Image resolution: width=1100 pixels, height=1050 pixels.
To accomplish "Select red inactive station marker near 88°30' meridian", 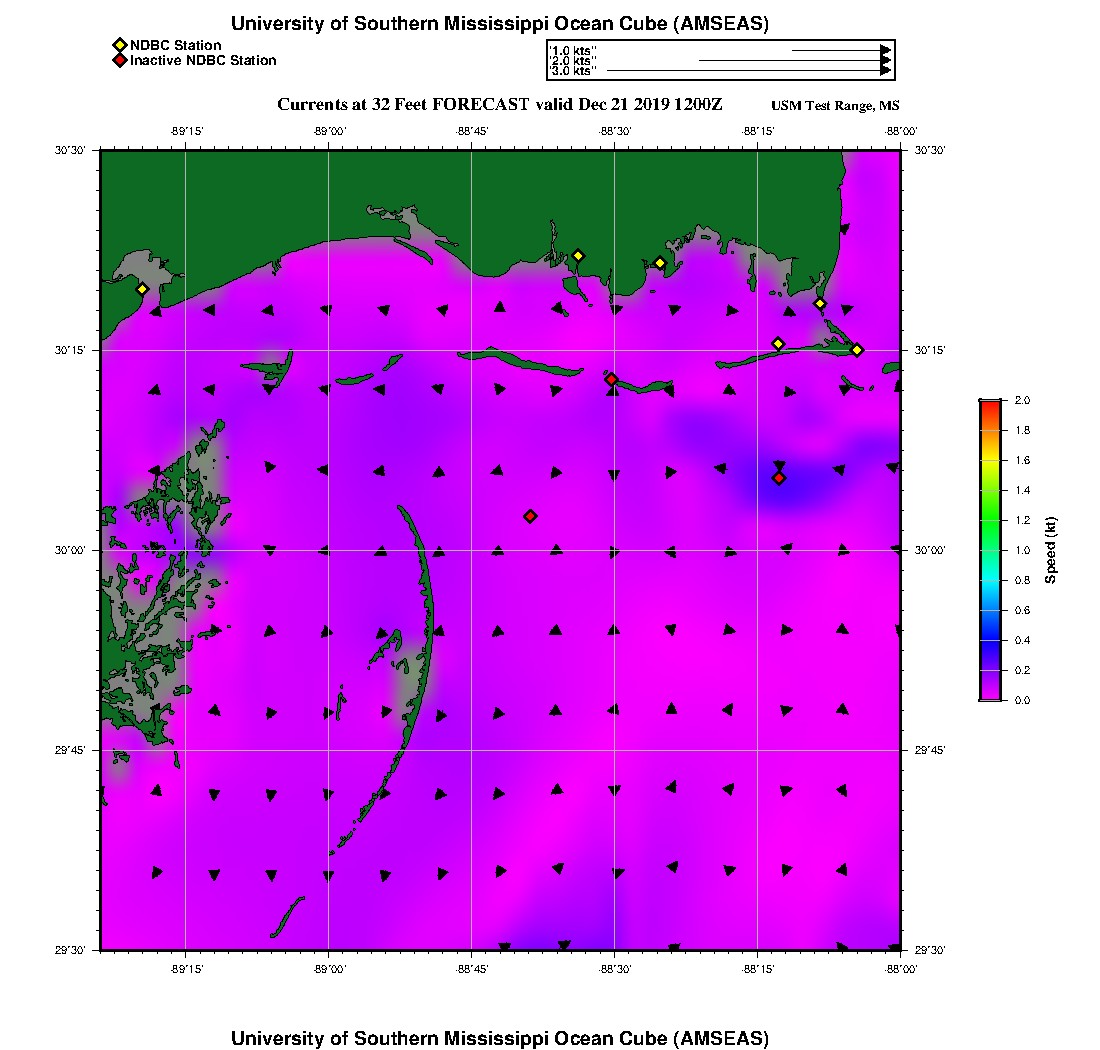I will pos(611,379).
